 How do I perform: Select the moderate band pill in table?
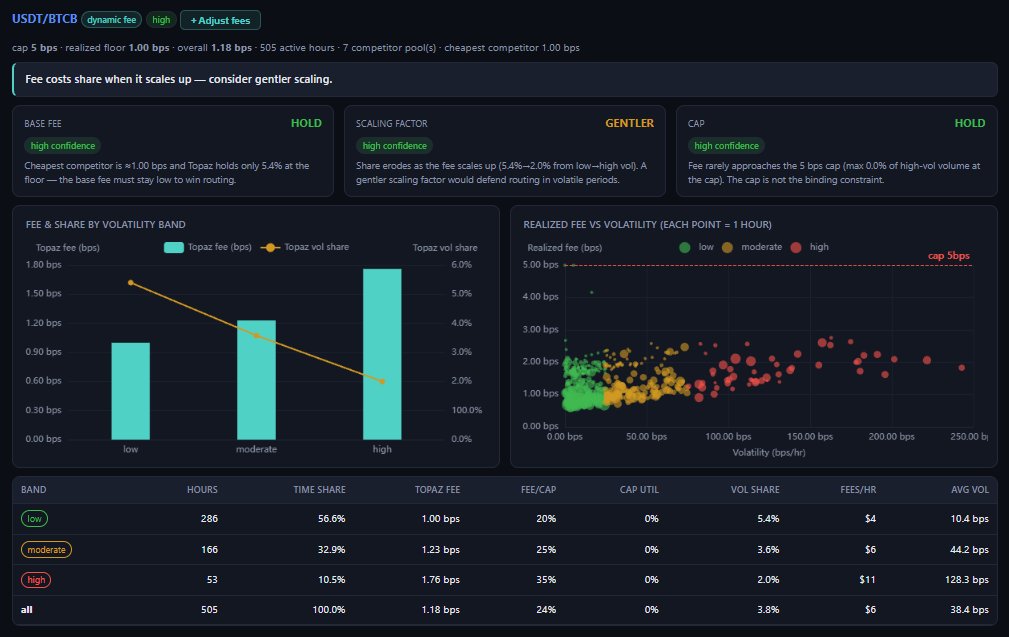pyautogui.click(x=46, y=549)
